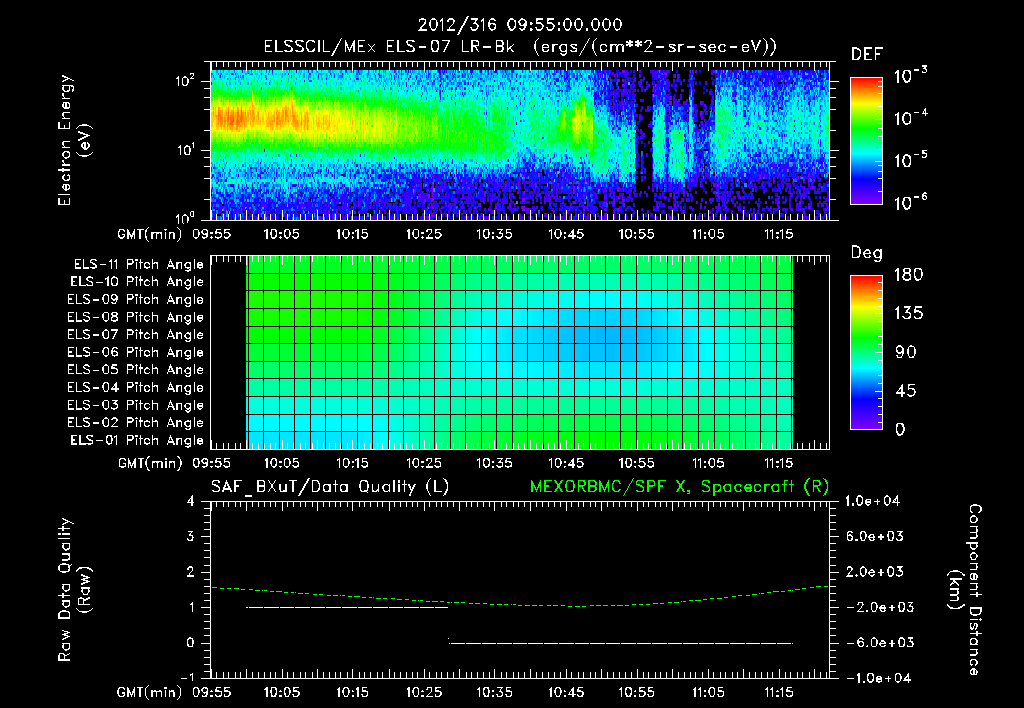Select the ELS-06 Pitch Angle row label
The width and height of the screenshot is (1024, 708).
coord(135,352)
